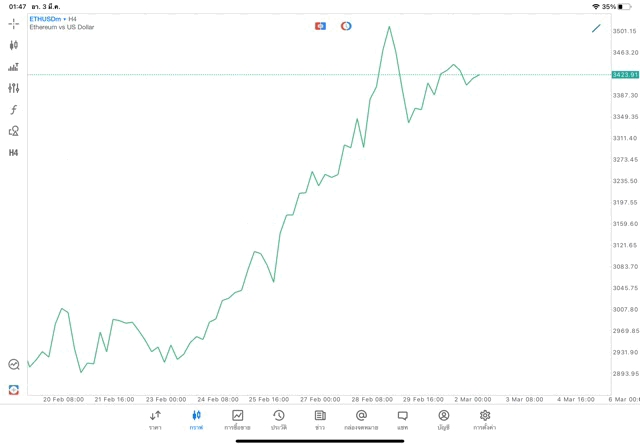Open chart settings sliders icon
This screenshot has width=640, height=447.
(x=13, y=88)
